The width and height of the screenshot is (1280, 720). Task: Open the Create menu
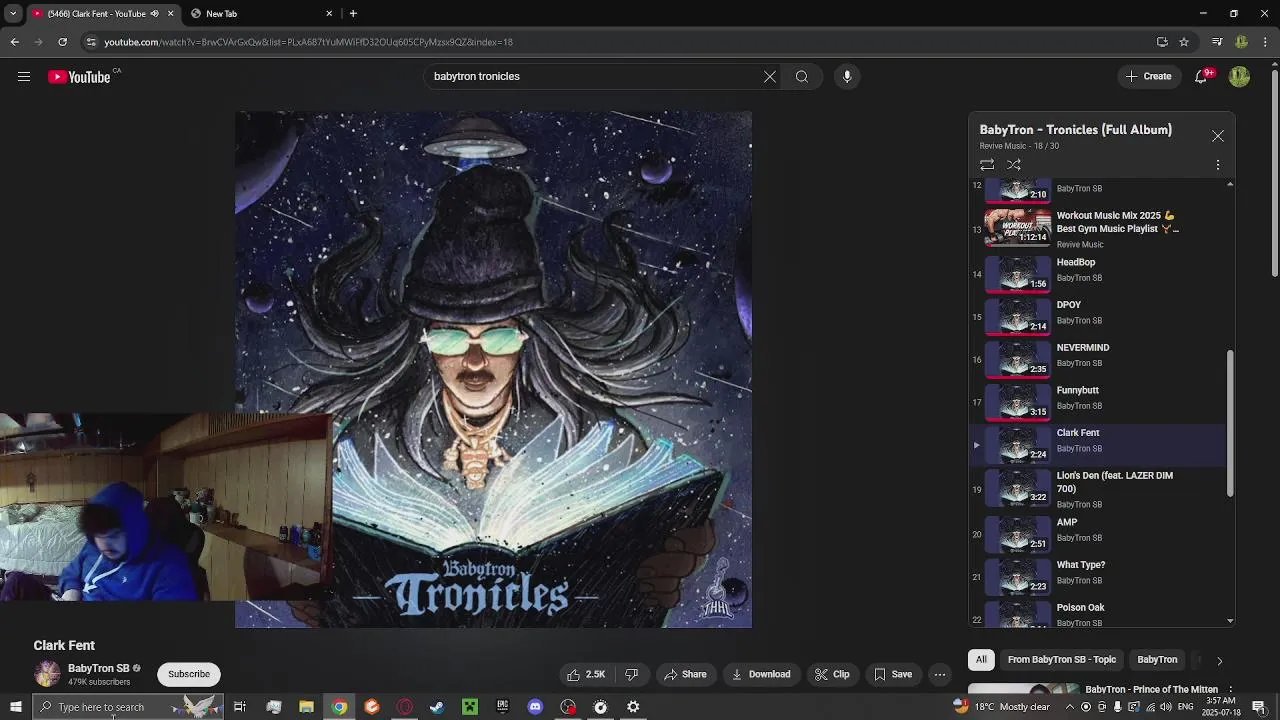(x=1148, y=77)
